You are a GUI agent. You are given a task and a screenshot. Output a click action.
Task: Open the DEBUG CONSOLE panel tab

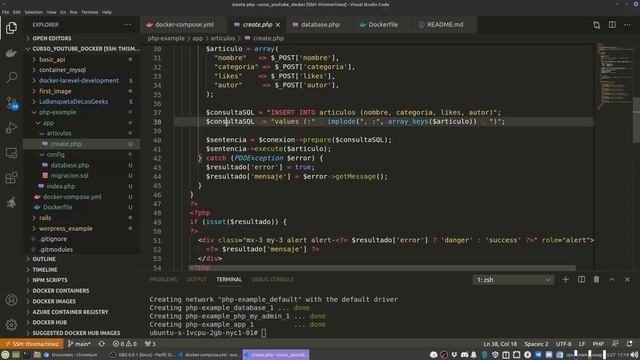(x=272, y=280)
